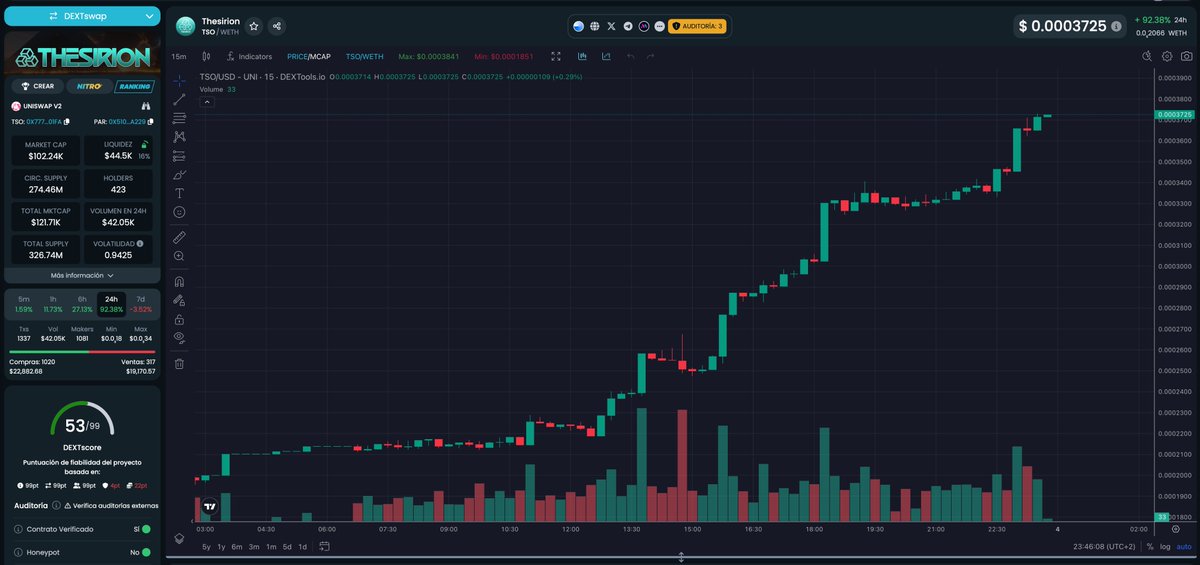Open the project Telegram link
The image size is (1200, 565).
627,26
